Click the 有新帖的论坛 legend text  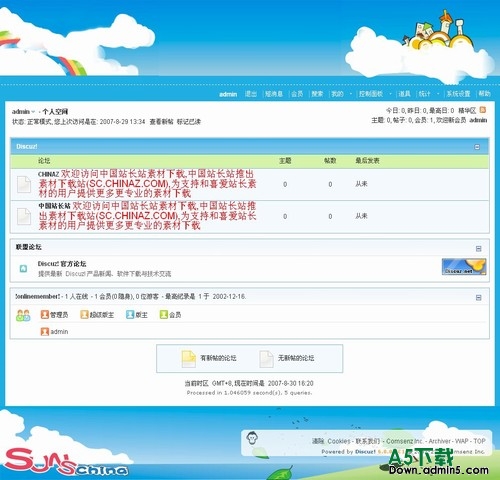[x=218, y=358]
